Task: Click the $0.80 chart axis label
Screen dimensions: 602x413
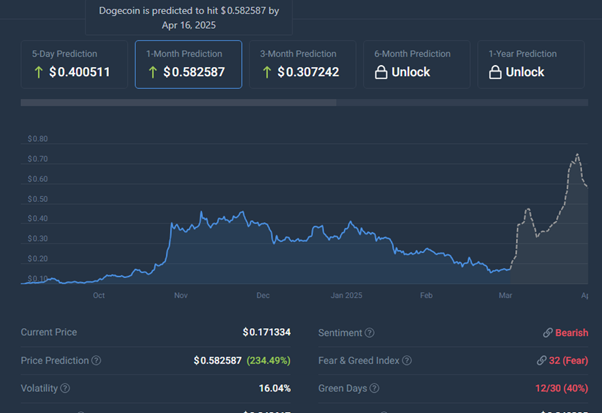Action: (x=38, y=139)
